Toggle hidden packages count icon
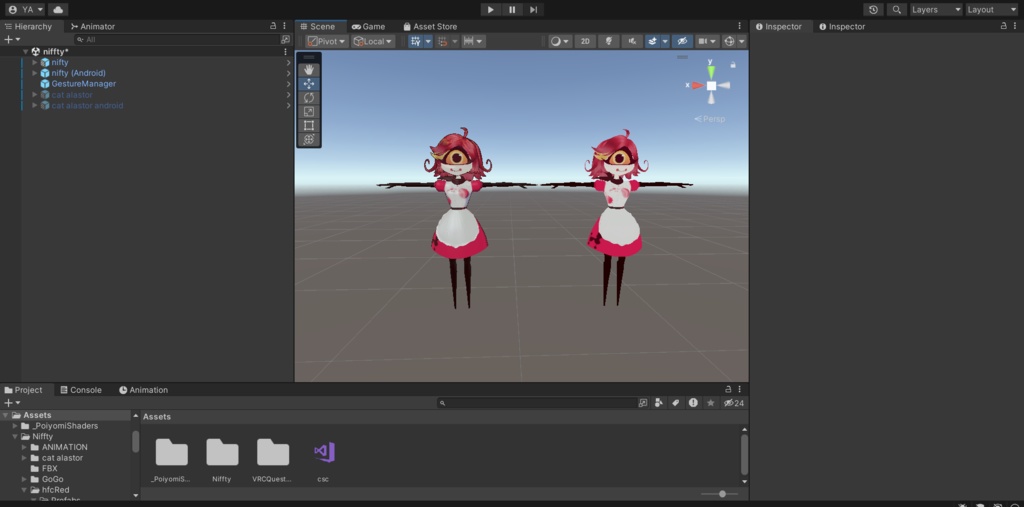Screen dimensions: 1024x507 (733, 403)
